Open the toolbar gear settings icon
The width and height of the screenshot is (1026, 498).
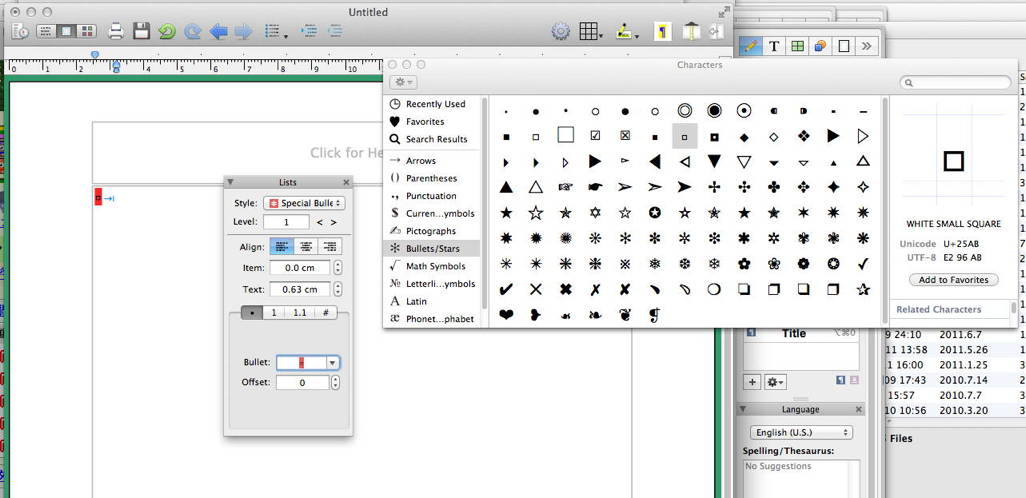point(561,32)
